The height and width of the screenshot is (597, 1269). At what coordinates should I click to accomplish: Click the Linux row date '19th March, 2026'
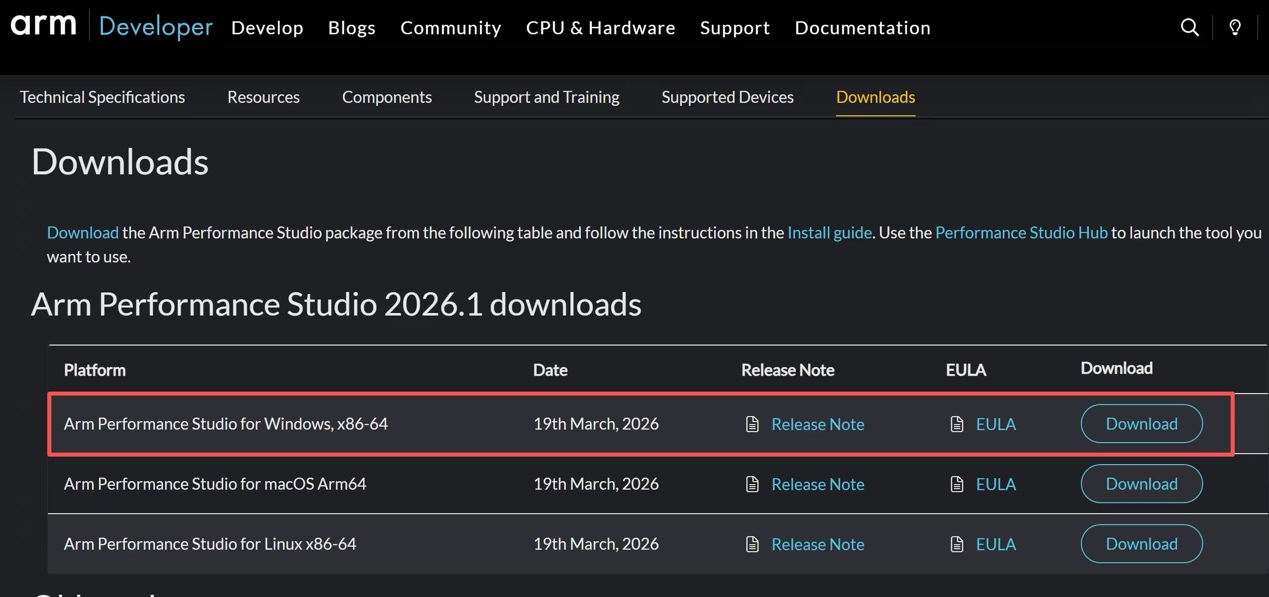pyautogui.click(x=596, y=544)
